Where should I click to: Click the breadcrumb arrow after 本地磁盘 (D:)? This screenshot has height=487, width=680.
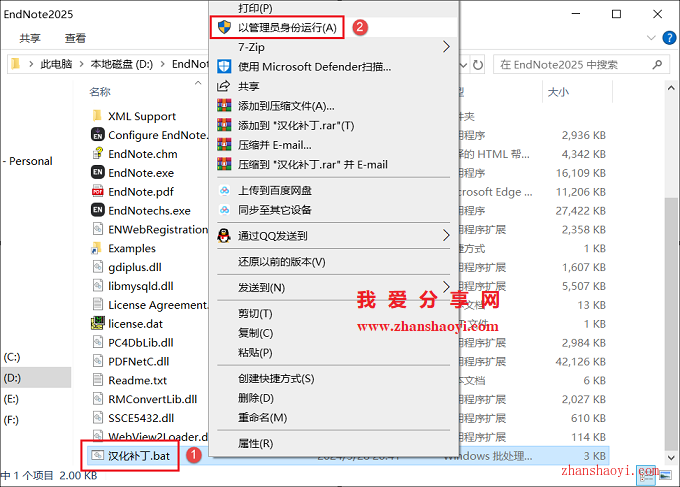(163, 64)
